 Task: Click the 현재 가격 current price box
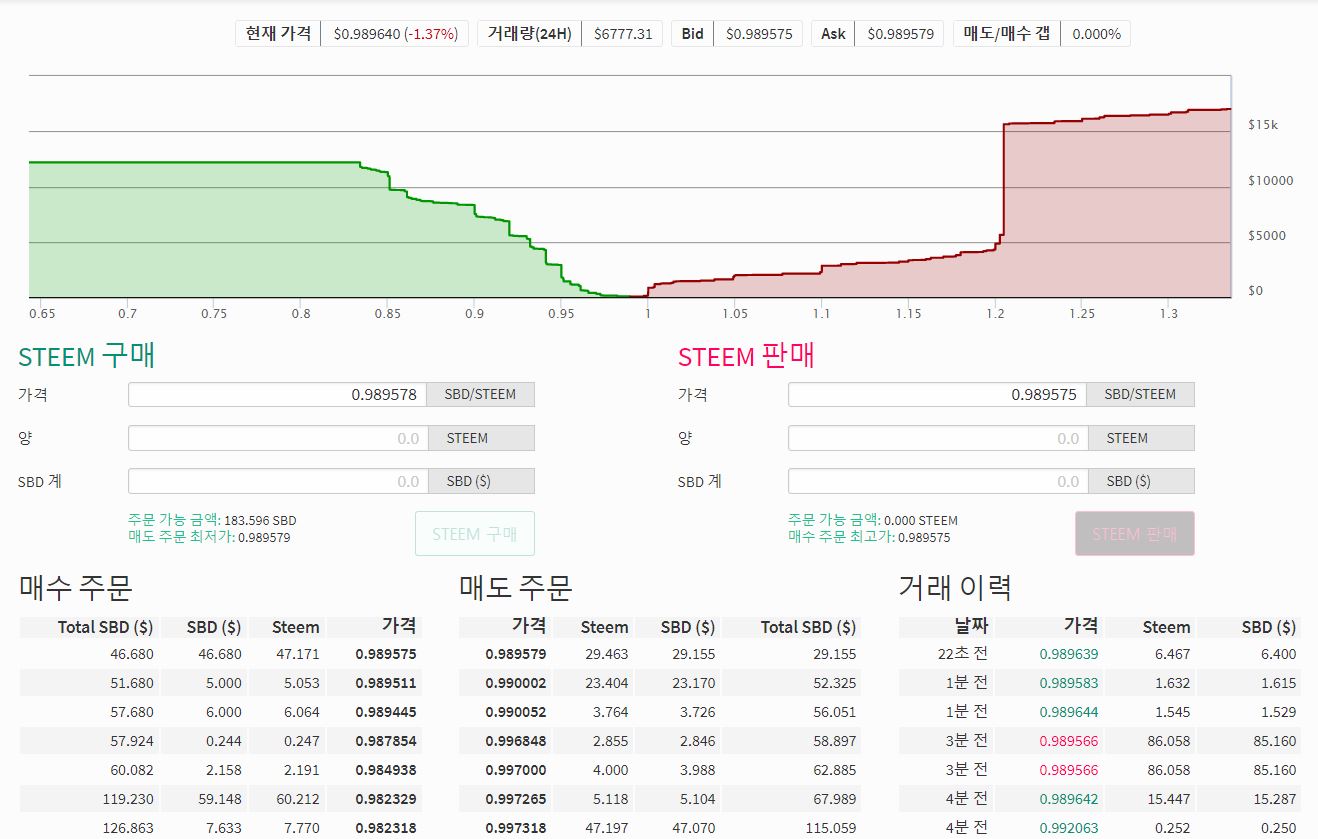click(352, 33)
